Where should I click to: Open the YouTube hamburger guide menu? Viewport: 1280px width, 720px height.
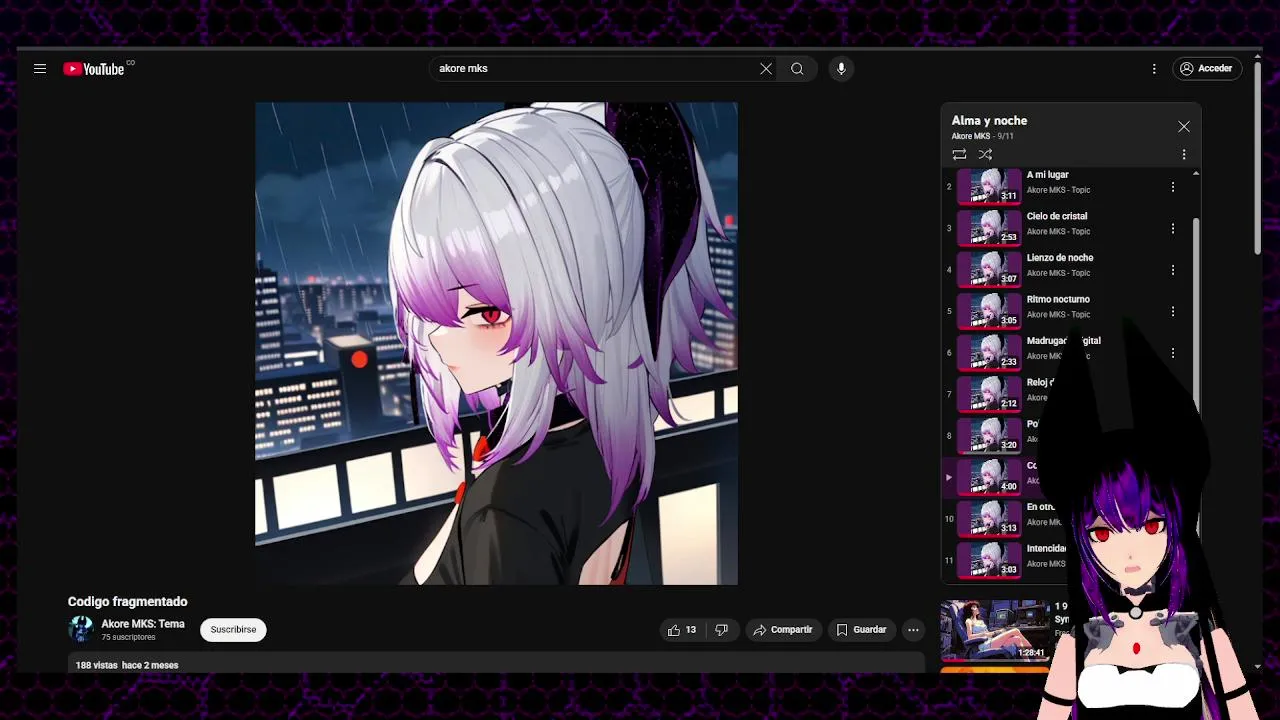tap(40, 69)
